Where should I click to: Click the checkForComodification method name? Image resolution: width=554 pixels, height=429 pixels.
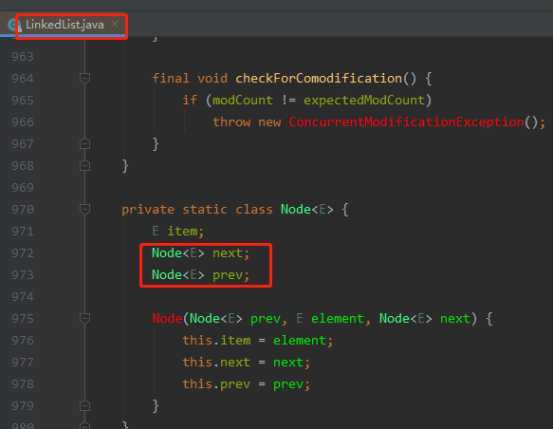(319, 78)
